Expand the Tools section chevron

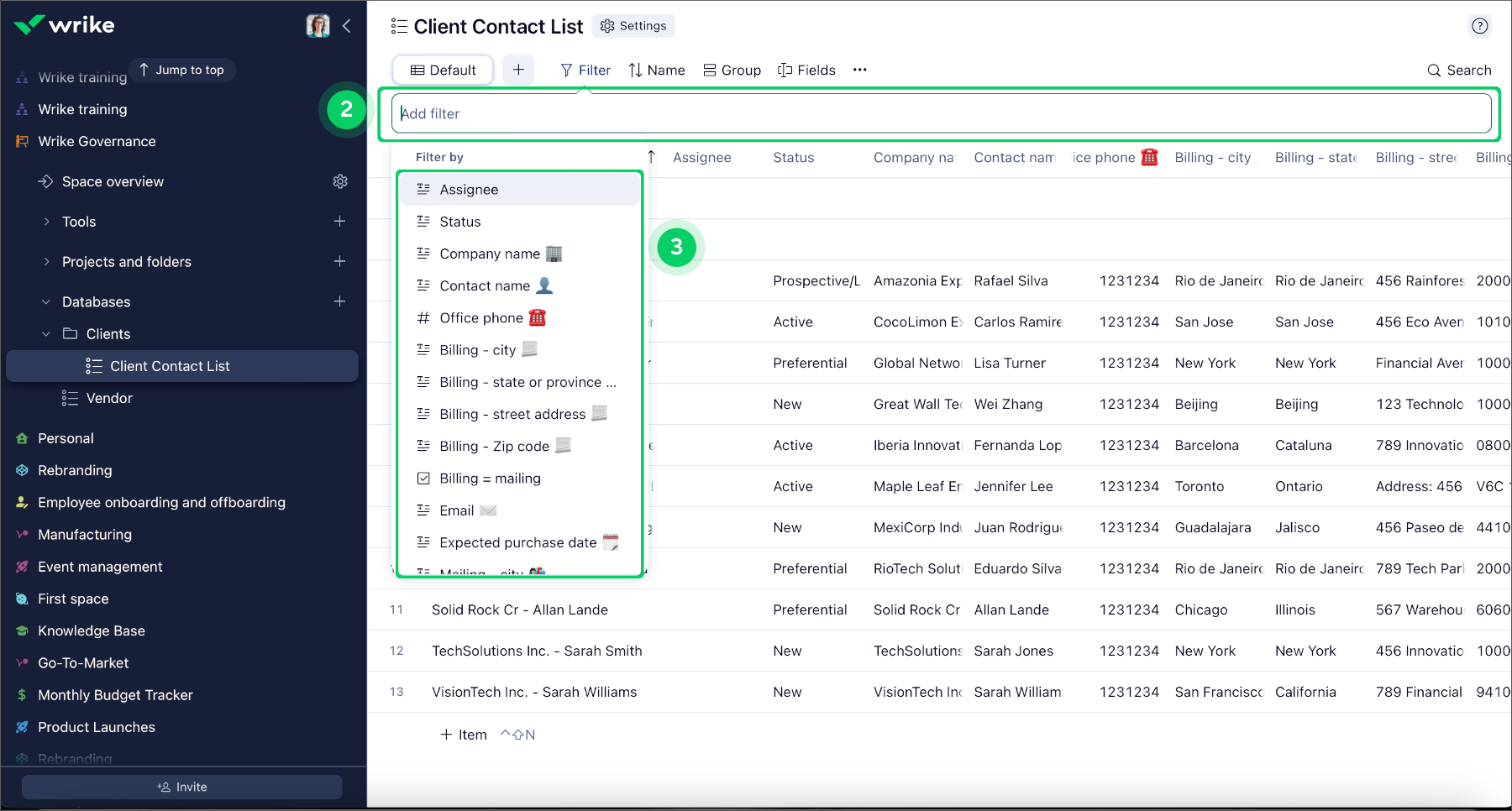coord(47,222)
